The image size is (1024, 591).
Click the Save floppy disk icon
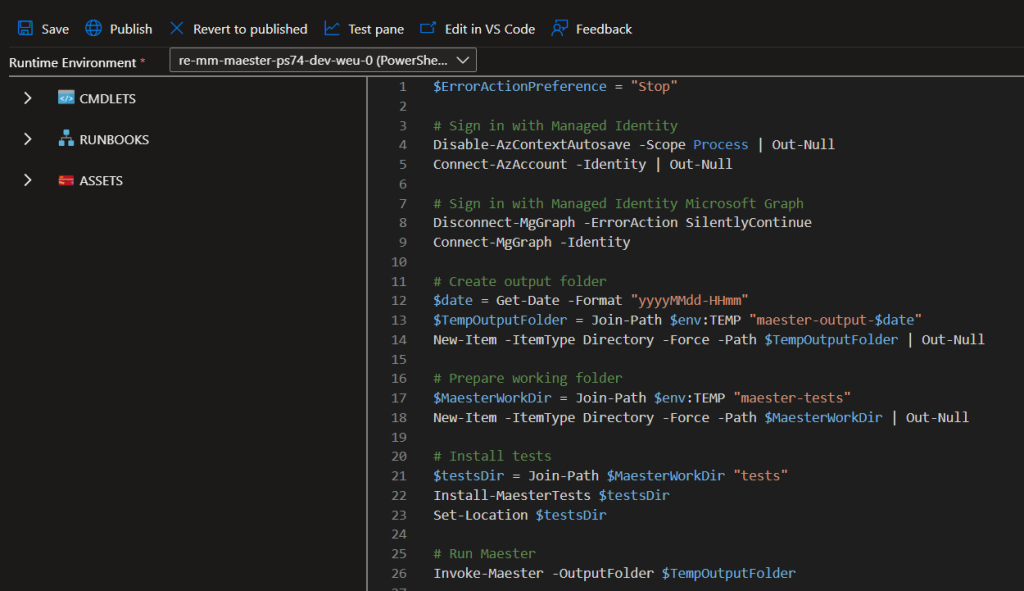(x=25, y=28)
